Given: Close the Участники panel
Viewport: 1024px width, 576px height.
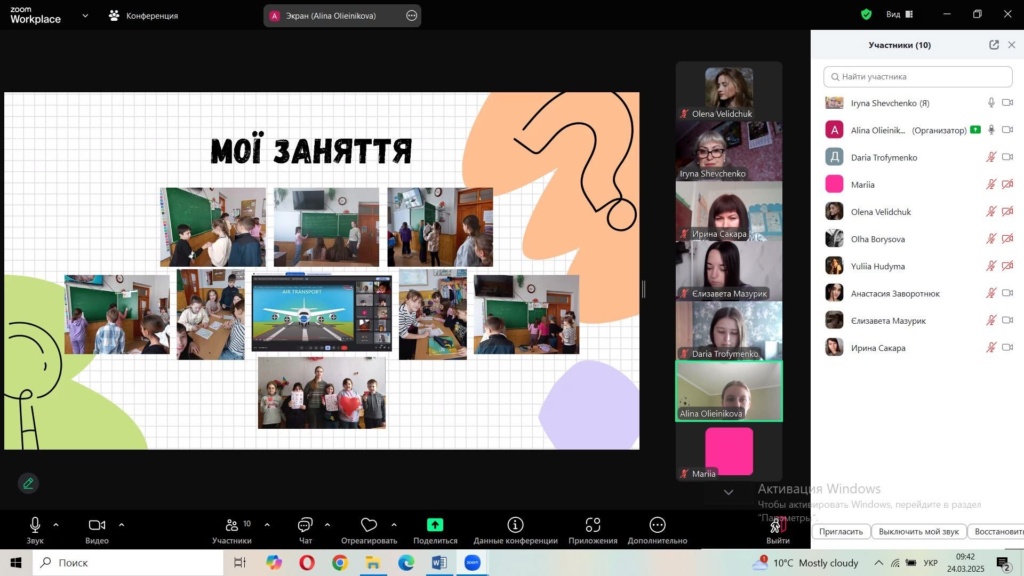Looking at the screenshot, I should tap(1012, 44).
